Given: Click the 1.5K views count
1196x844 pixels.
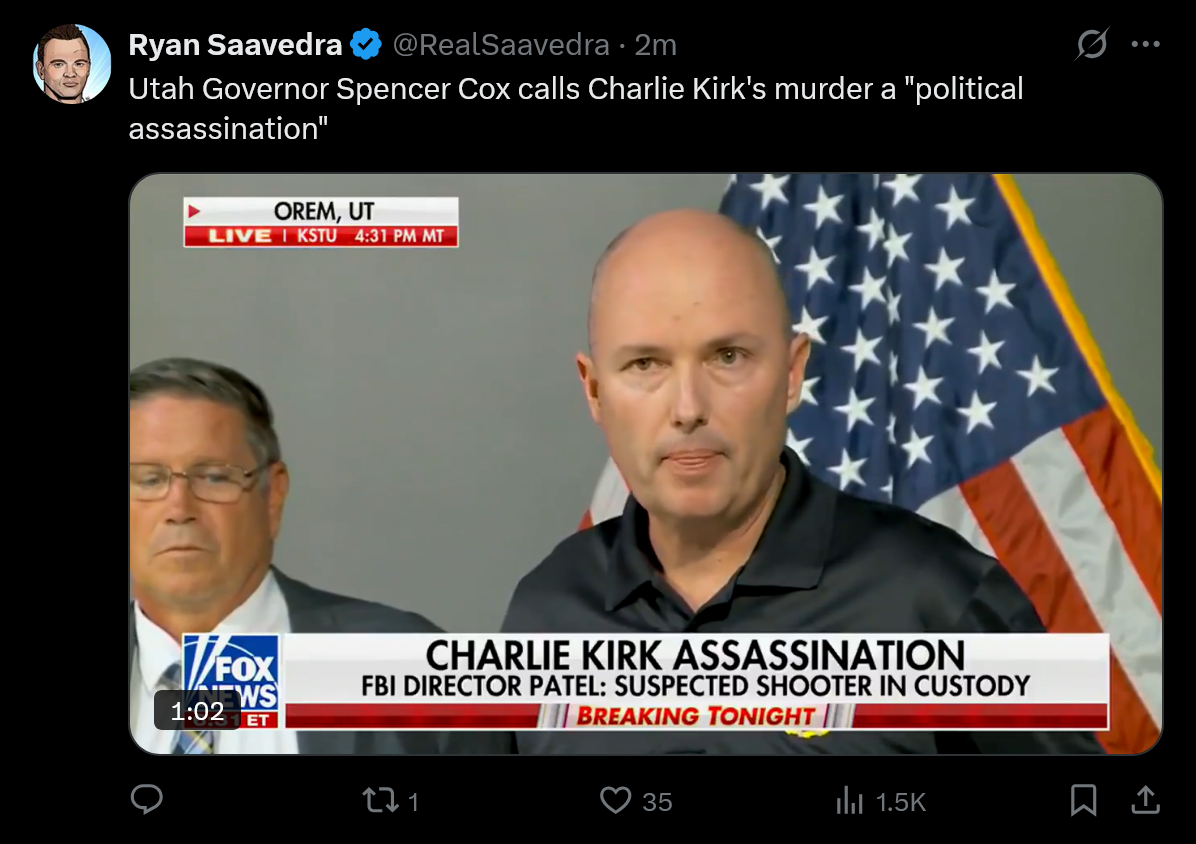Looking at the screenshot, I should pyautogui.click(x=900, y=802).
